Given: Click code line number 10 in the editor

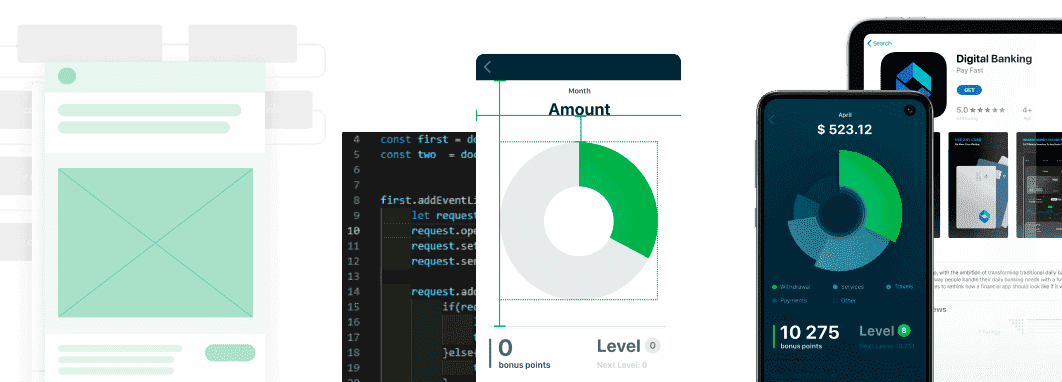Looking at the screenshot, I should pyautogui.click(x=353, y=230).
